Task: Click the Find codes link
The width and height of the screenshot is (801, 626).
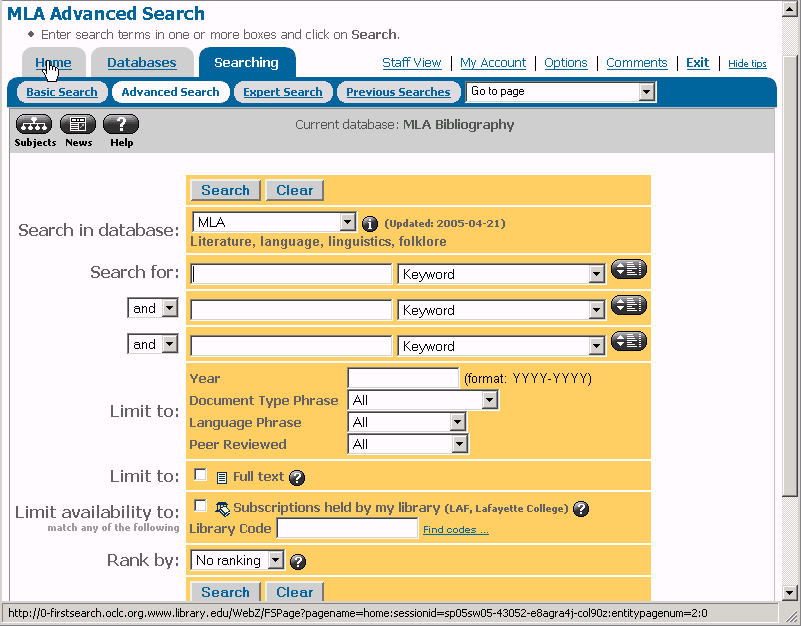Action: [456, 530]
